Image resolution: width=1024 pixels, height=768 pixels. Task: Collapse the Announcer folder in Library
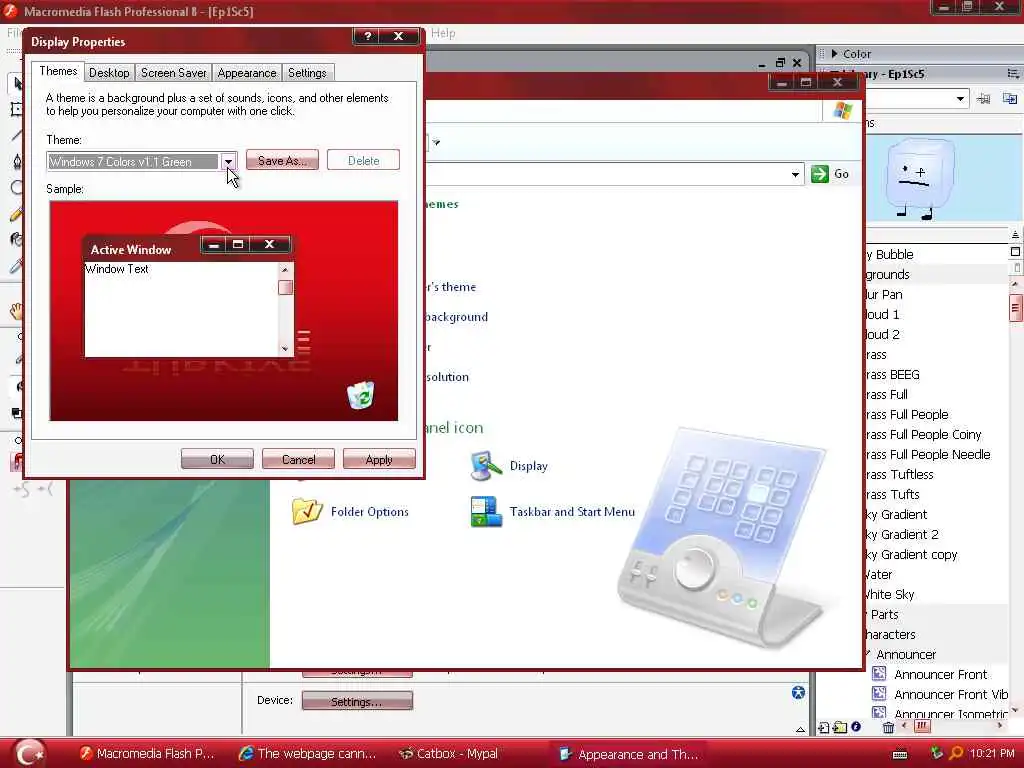click(868, 654)
